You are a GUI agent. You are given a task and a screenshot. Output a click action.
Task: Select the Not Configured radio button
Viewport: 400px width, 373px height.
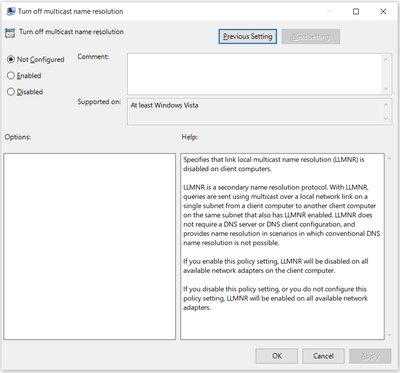pos(11,59)
